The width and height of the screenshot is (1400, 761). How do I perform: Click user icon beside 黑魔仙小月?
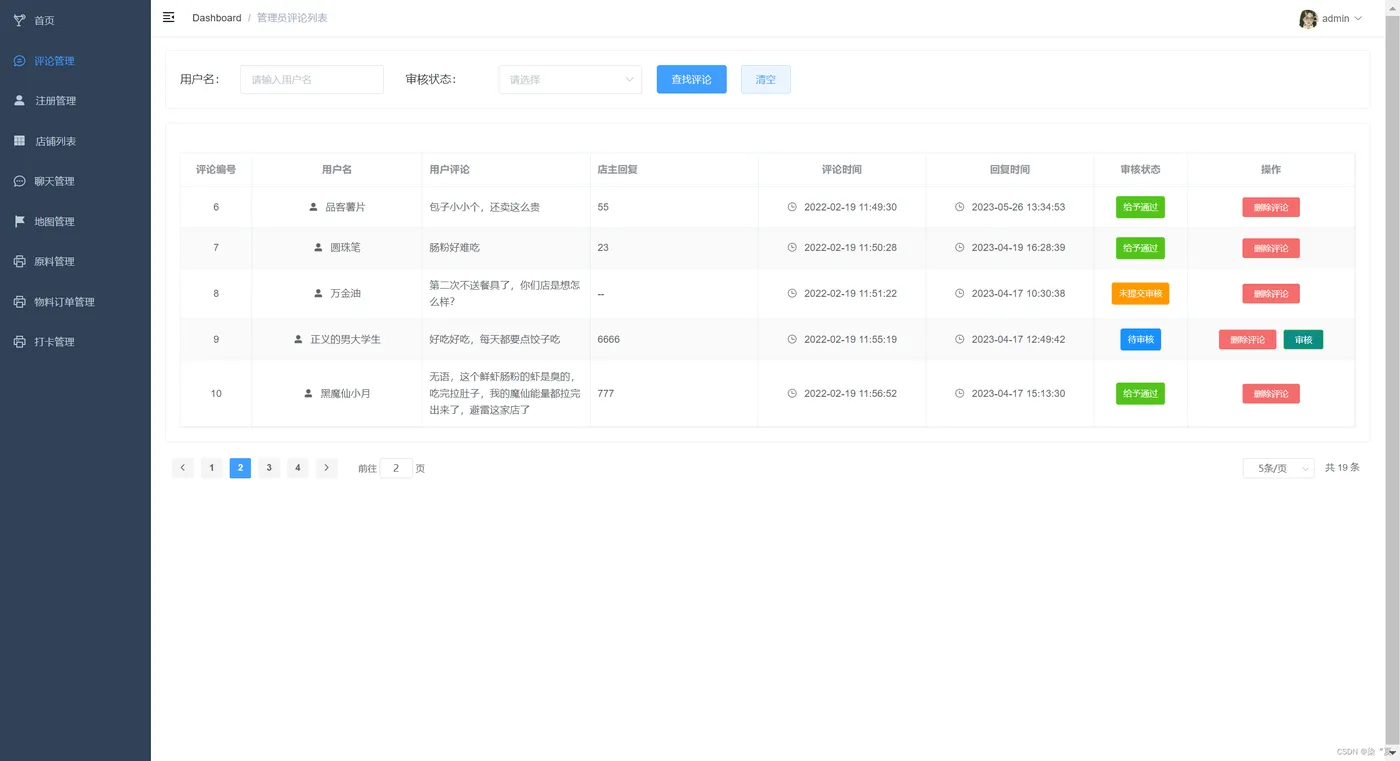pyautogui.click(x=309, y=393)
